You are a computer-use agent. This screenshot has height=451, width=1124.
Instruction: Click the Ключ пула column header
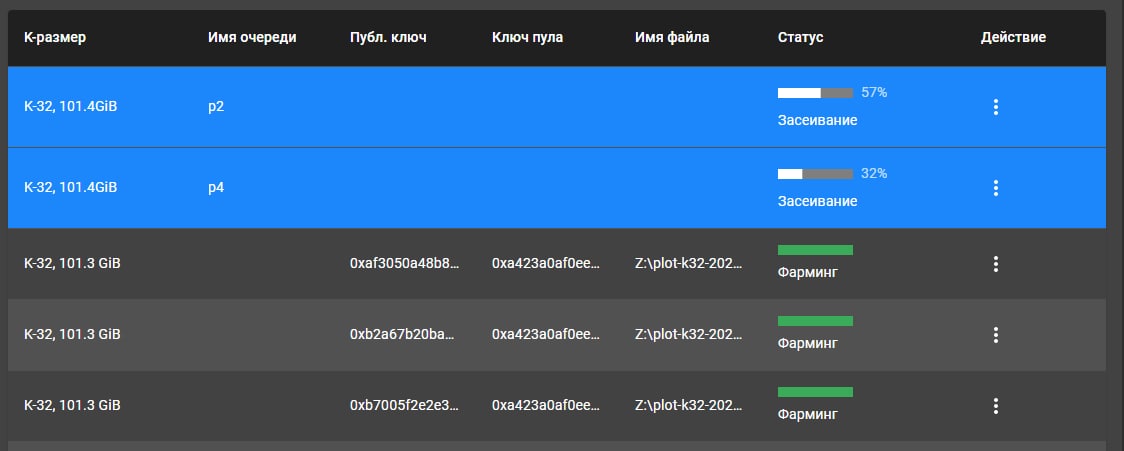pyautogui.click(x=527, y=37)
